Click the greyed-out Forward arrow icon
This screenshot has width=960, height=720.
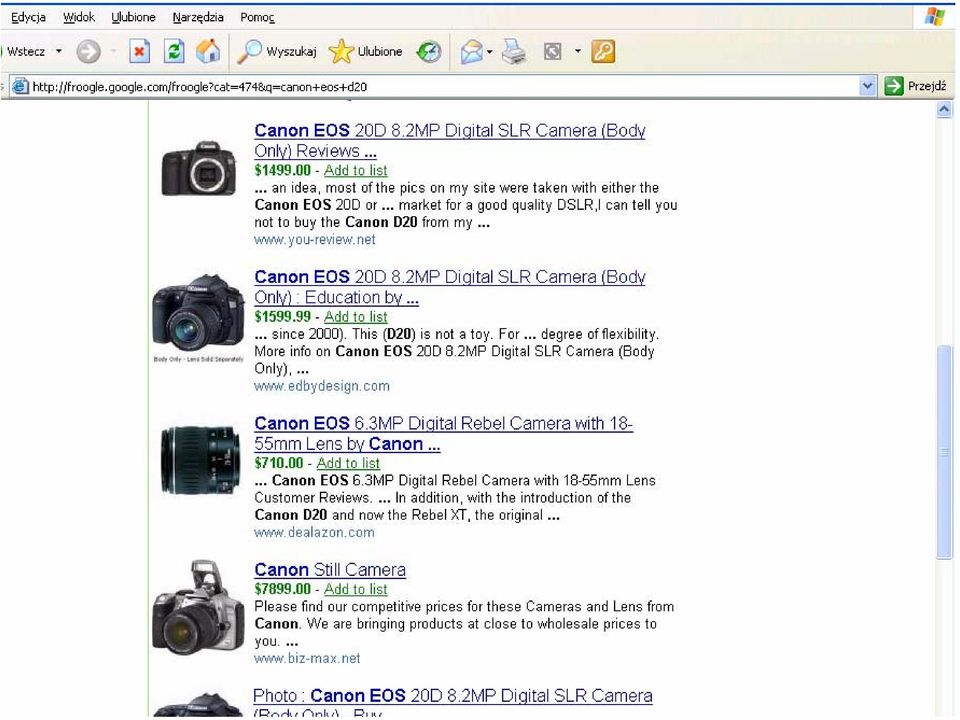coord(88,51)
